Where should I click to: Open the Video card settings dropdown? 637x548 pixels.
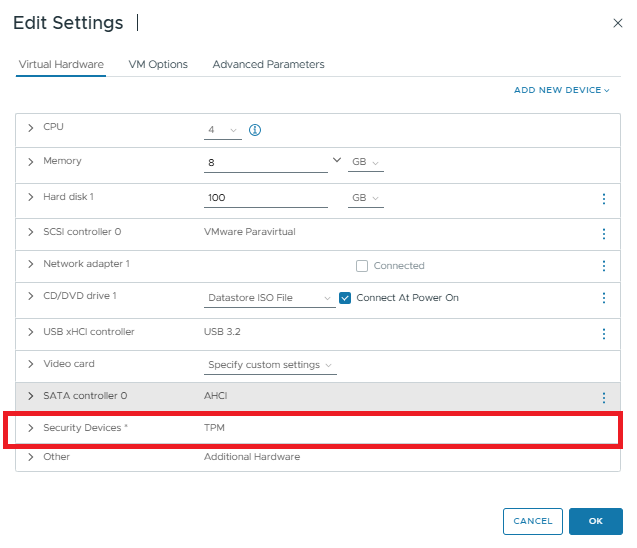point(269,365)
